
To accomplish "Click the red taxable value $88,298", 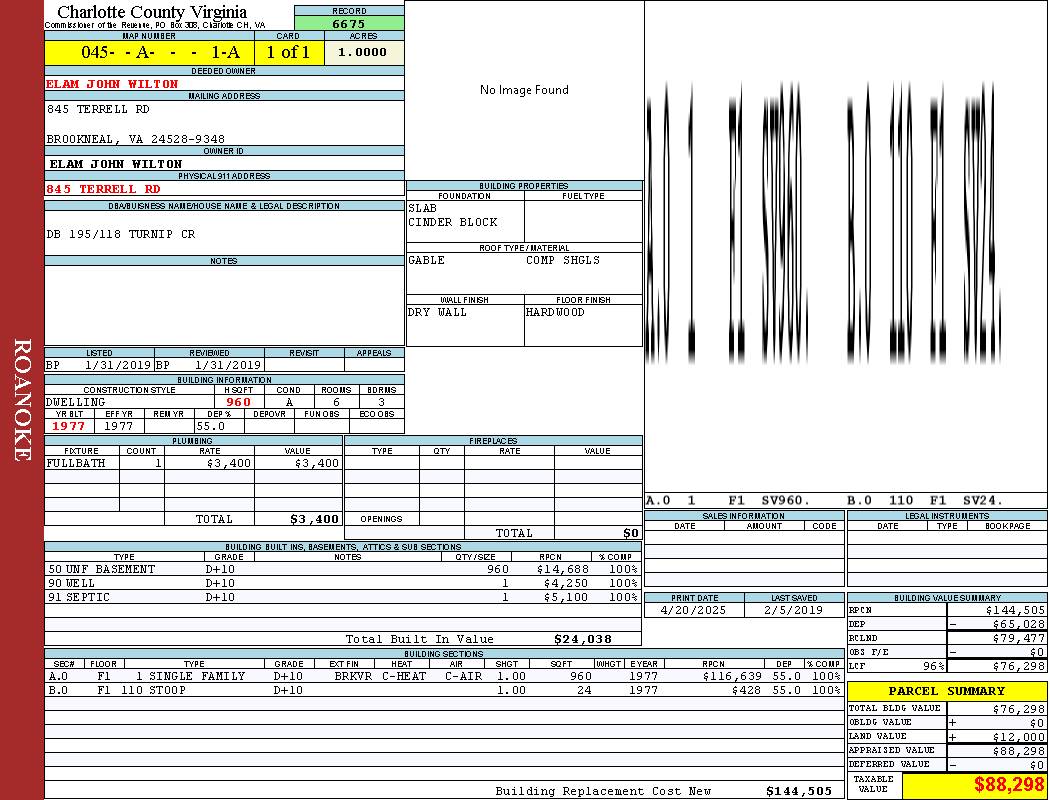I will (1008, 785).
